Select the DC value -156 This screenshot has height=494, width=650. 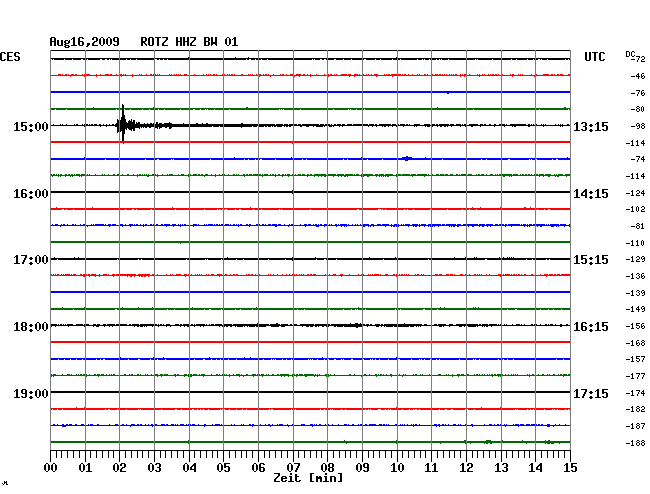[x=635, y=326]
